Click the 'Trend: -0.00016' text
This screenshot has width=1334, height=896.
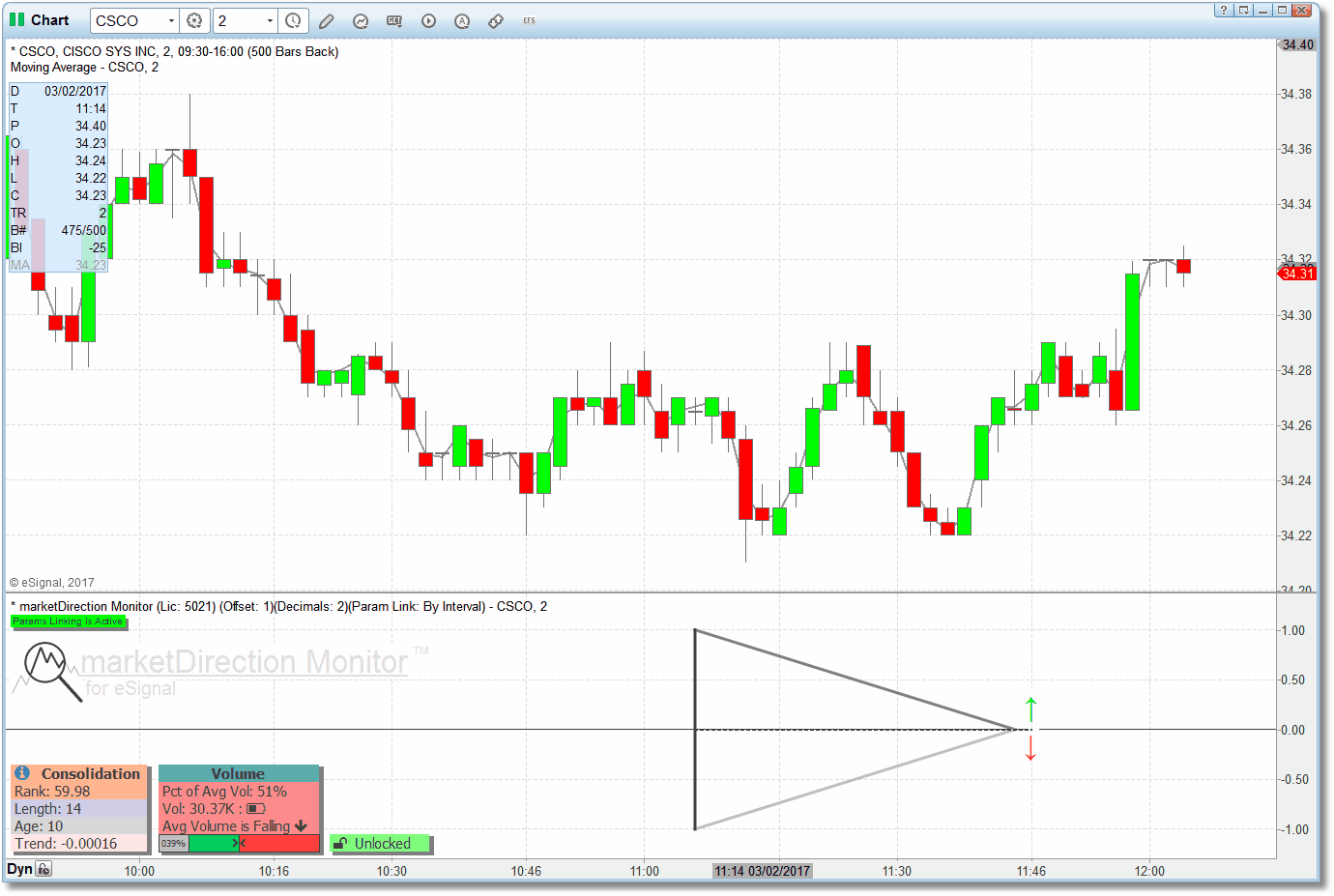pos(66,844)
